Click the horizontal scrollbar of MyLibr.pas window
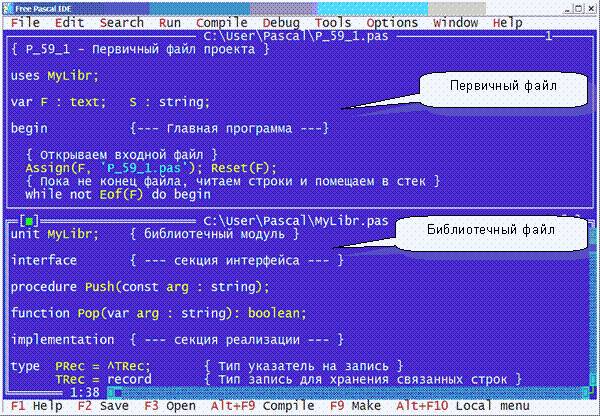Screen dimensions: 600x416 point(348,392)
